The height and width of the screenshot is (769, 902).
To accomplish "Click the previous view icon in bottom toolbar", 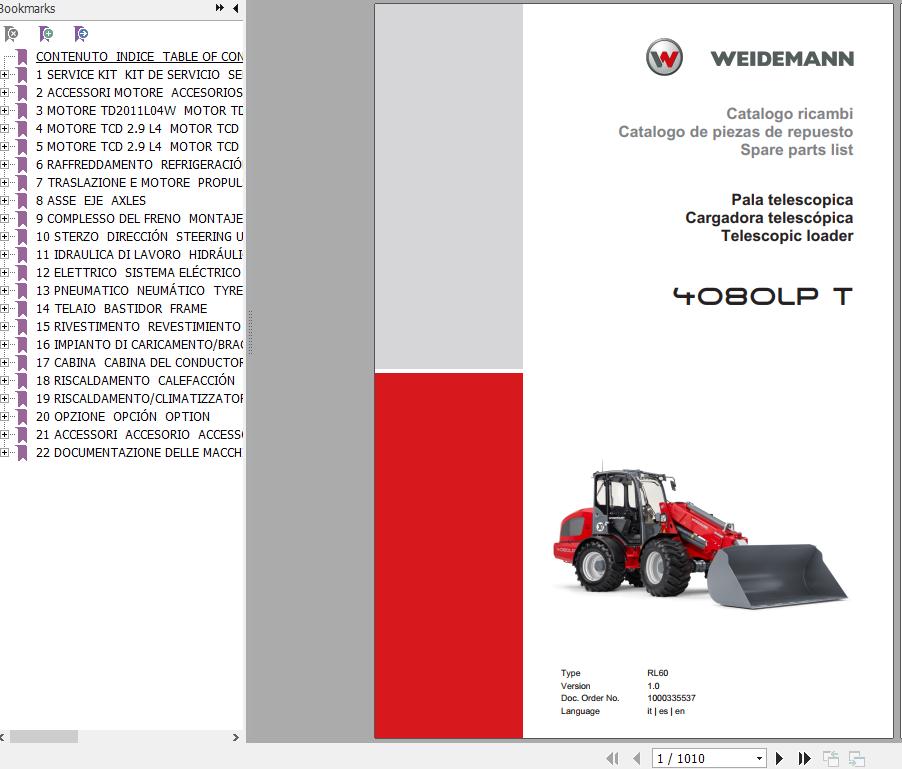I will 831,758.
